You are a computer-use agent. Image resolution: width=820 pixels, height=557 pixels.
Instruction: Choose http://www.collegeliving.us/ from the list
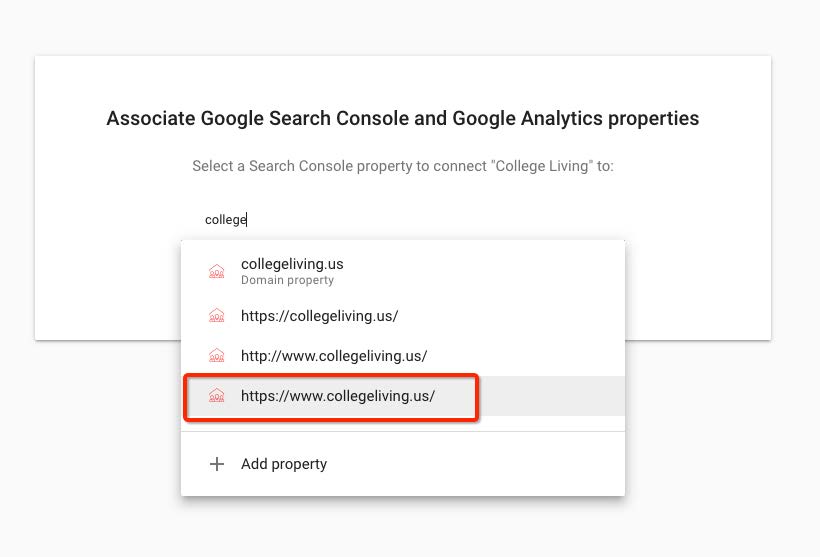403,356
